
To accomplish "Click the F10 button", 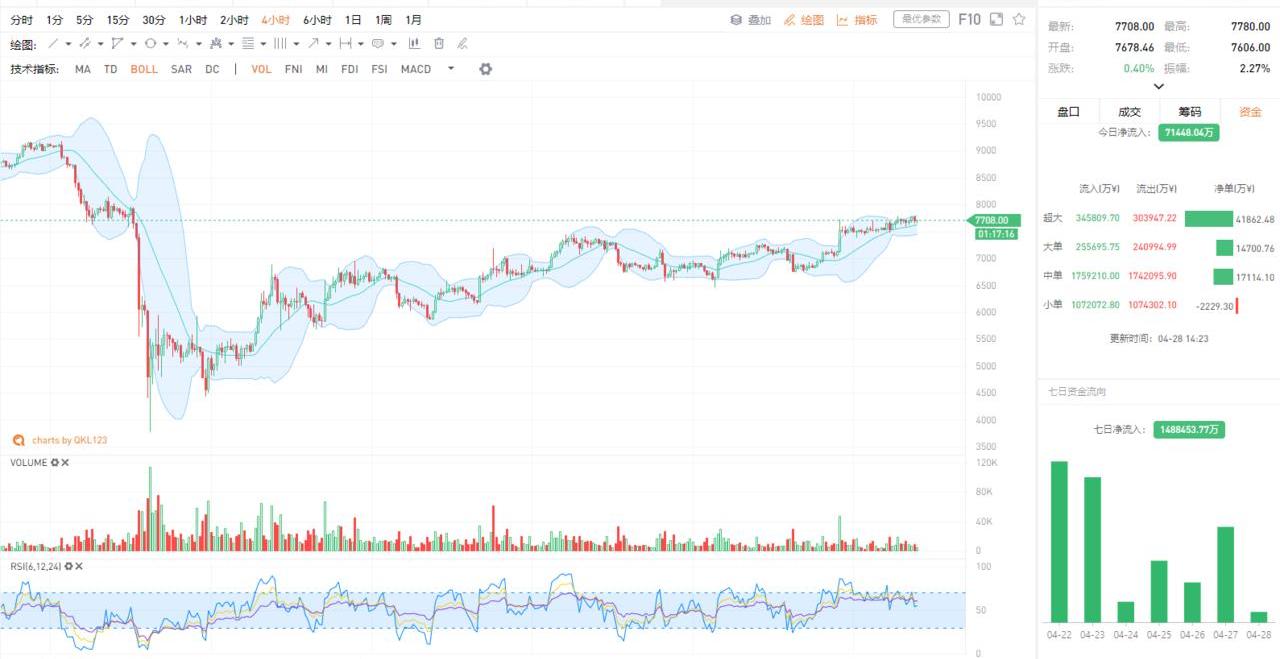I will 969,19.
